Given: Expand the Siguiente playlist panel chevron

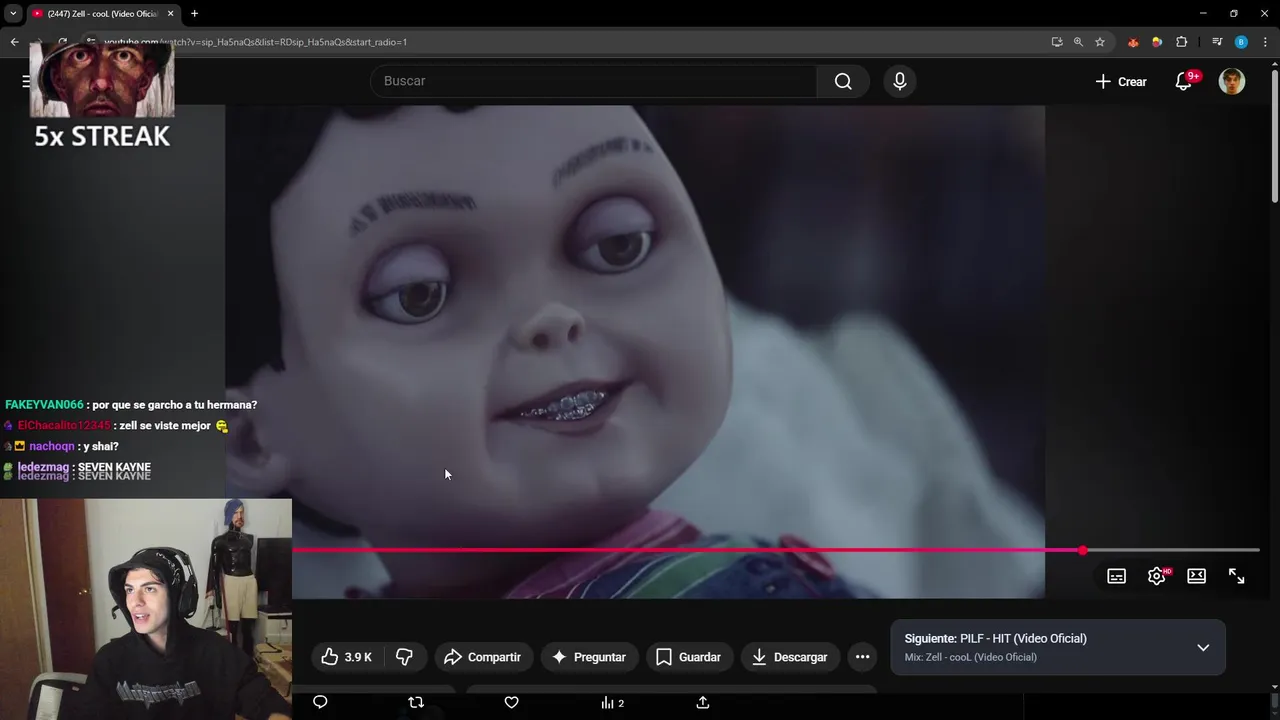Looking at the screenshot, I should pyautogui.click(x=1203, y=647).
